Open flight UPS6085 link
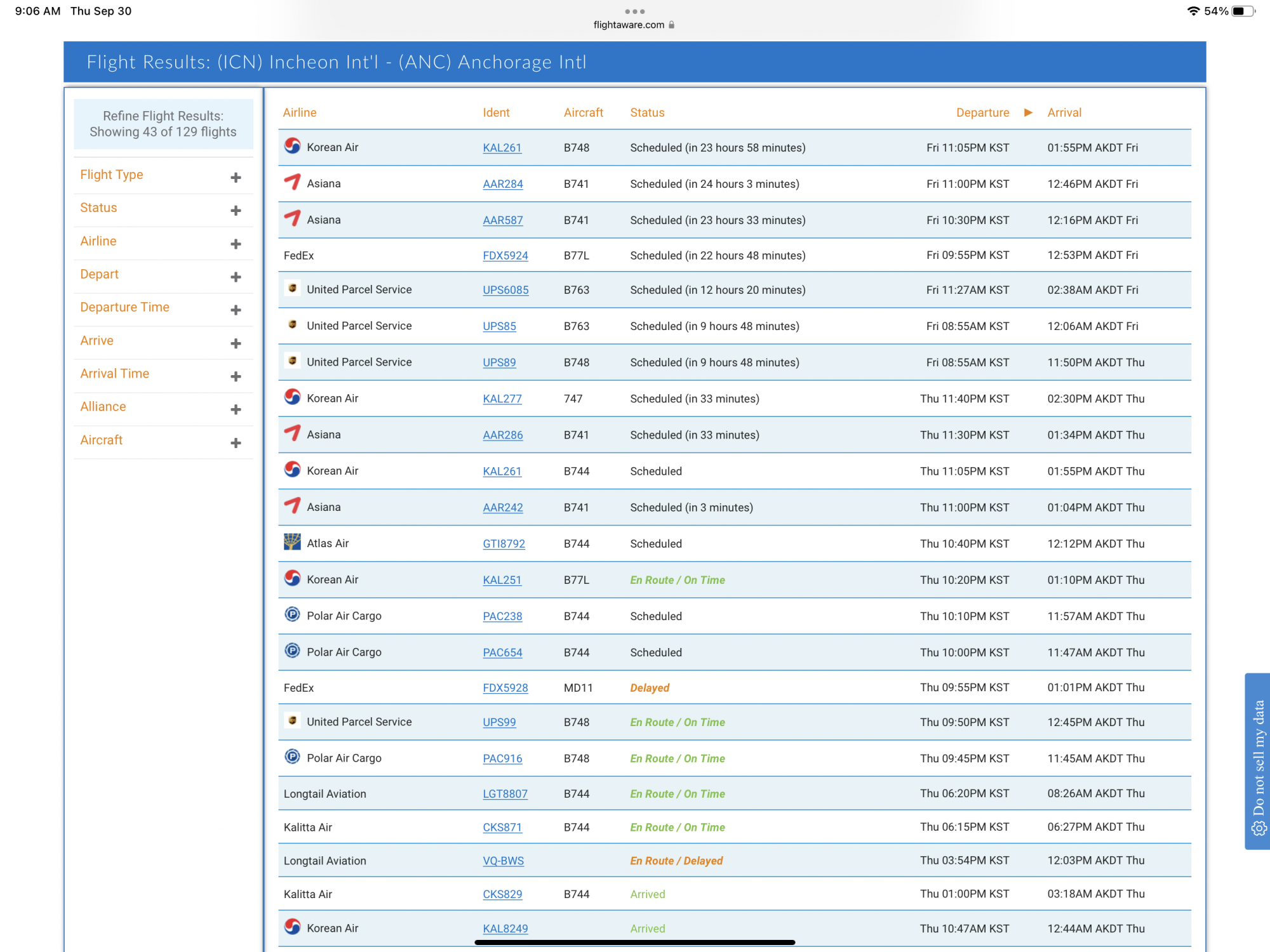Viewport: 1270px width, 952px height. [x=505, y=290]
